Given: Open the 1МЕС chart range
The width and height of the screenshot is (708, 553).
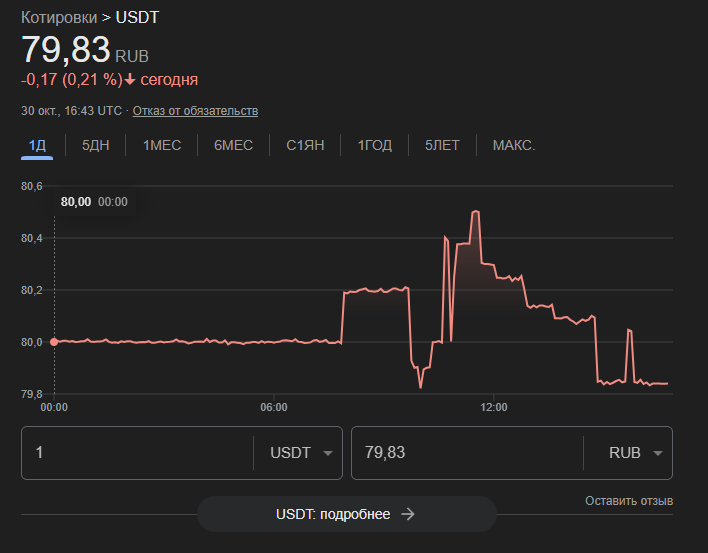Looking at the screenshot, I should point(162,145).
